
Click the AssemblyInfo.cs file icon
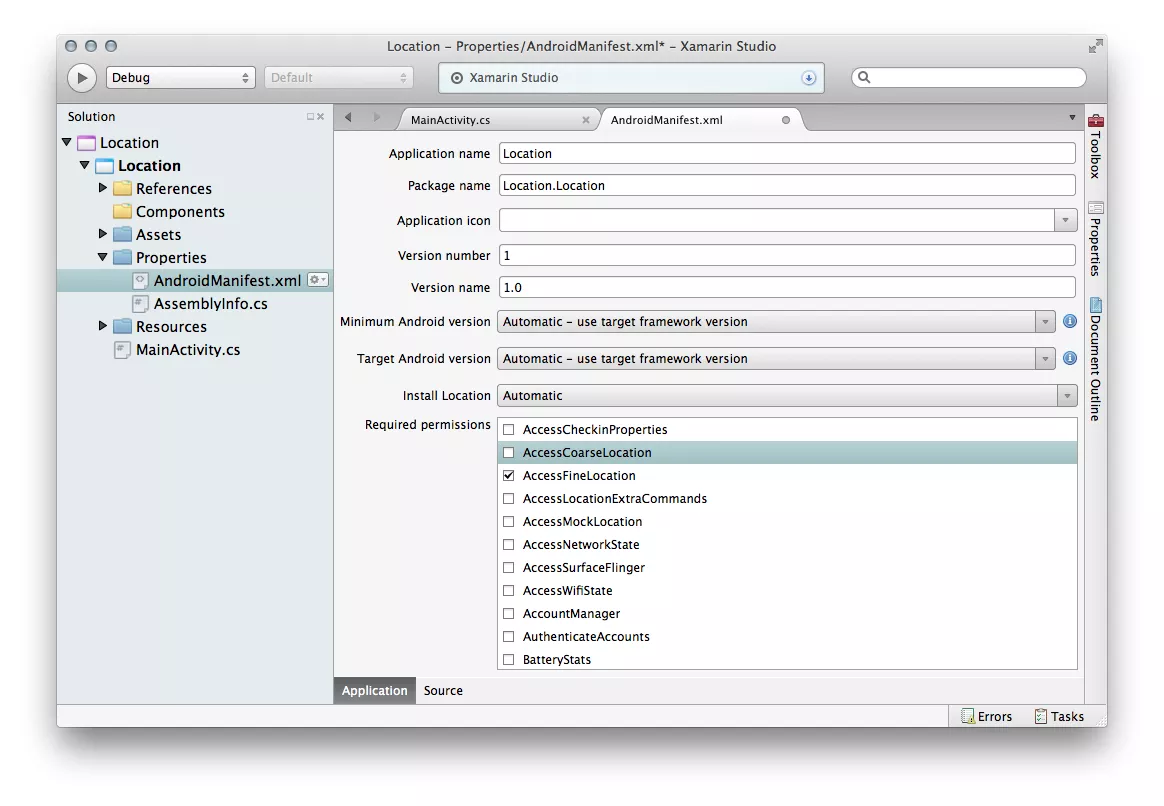pos(140,304)
